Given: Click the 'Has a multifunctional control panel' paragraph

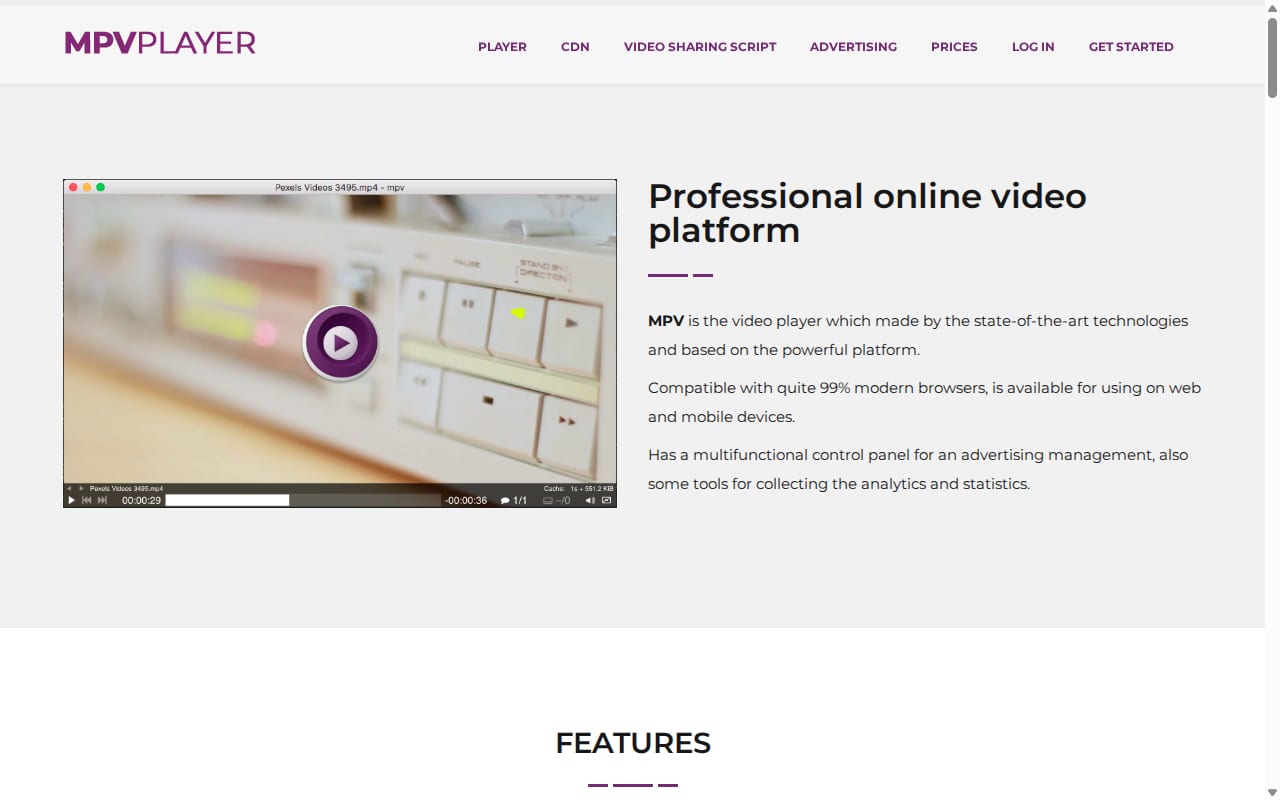Looking at the screenshot, I should (918, 469).
